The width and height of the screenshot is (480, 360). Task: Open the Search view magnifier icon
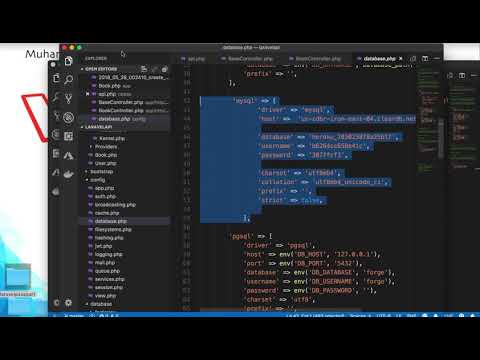click(68, 80)
